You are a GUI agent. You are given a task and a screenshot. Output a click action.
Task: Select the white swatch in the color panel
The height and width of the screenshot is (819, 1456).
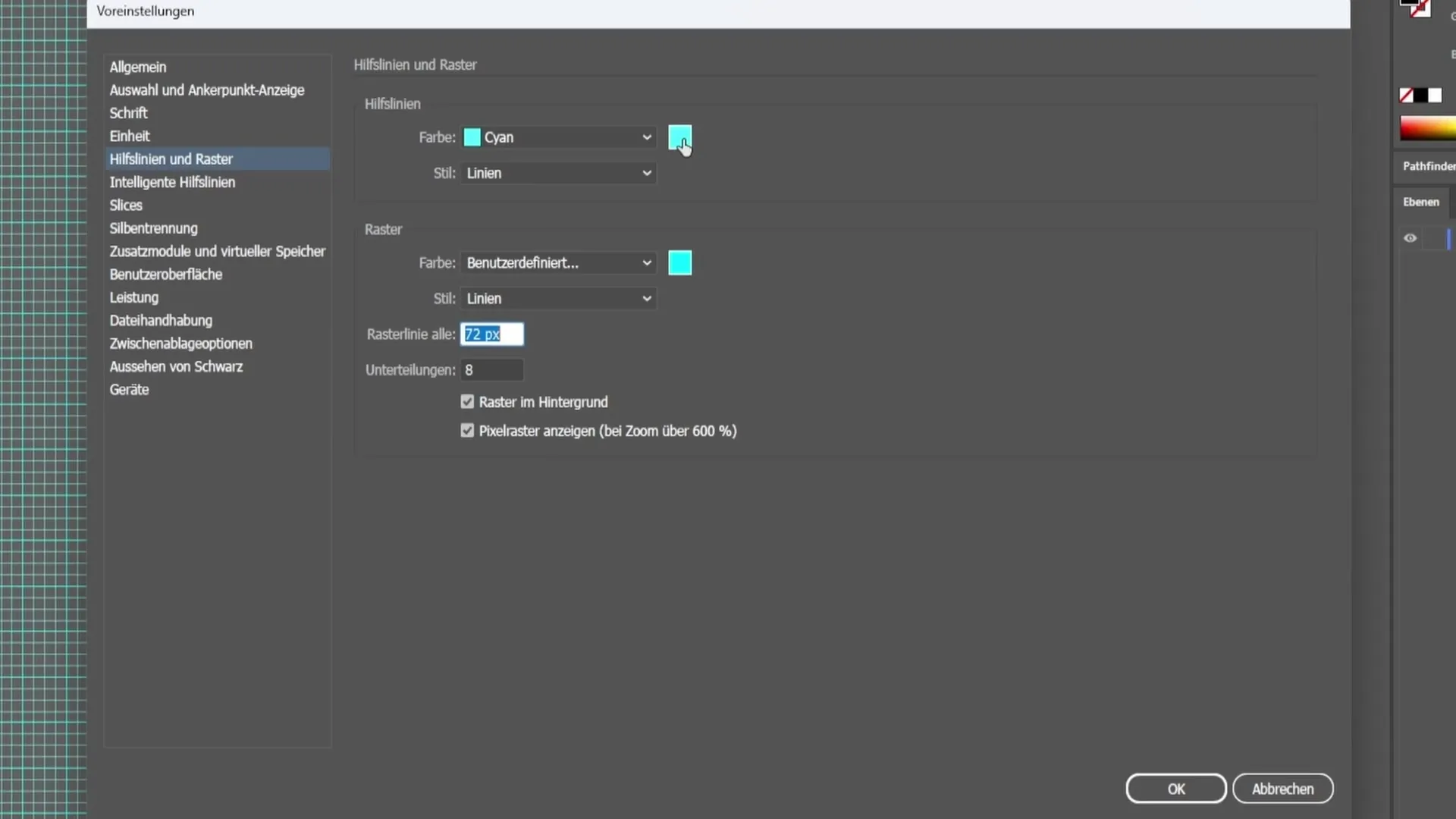[1435, 96]
